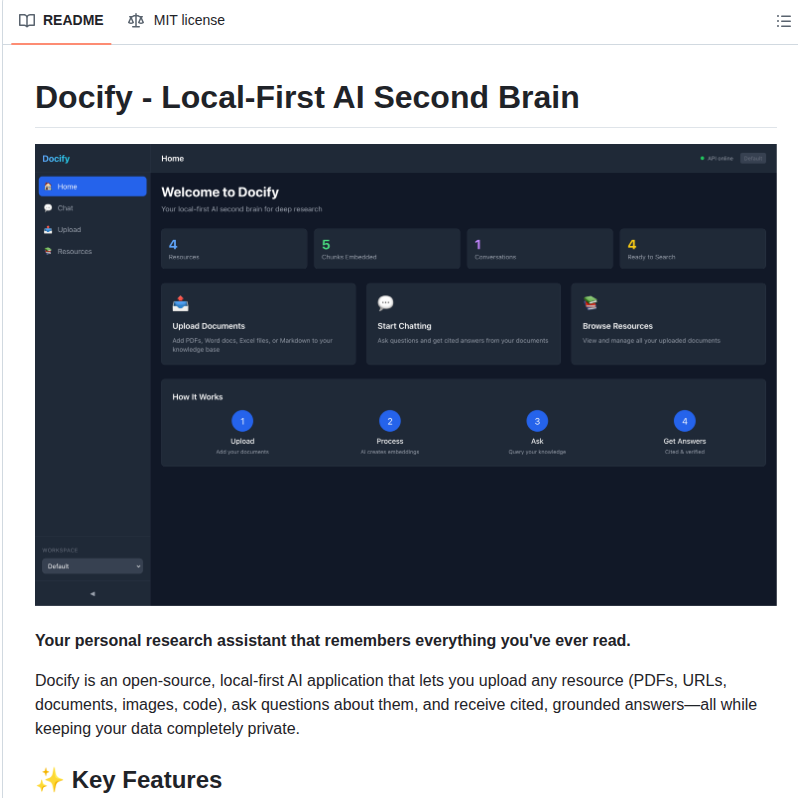This screenshot has width=798, height=798.
Task: Click the 'API online' status text
Action: click(720, 158)
